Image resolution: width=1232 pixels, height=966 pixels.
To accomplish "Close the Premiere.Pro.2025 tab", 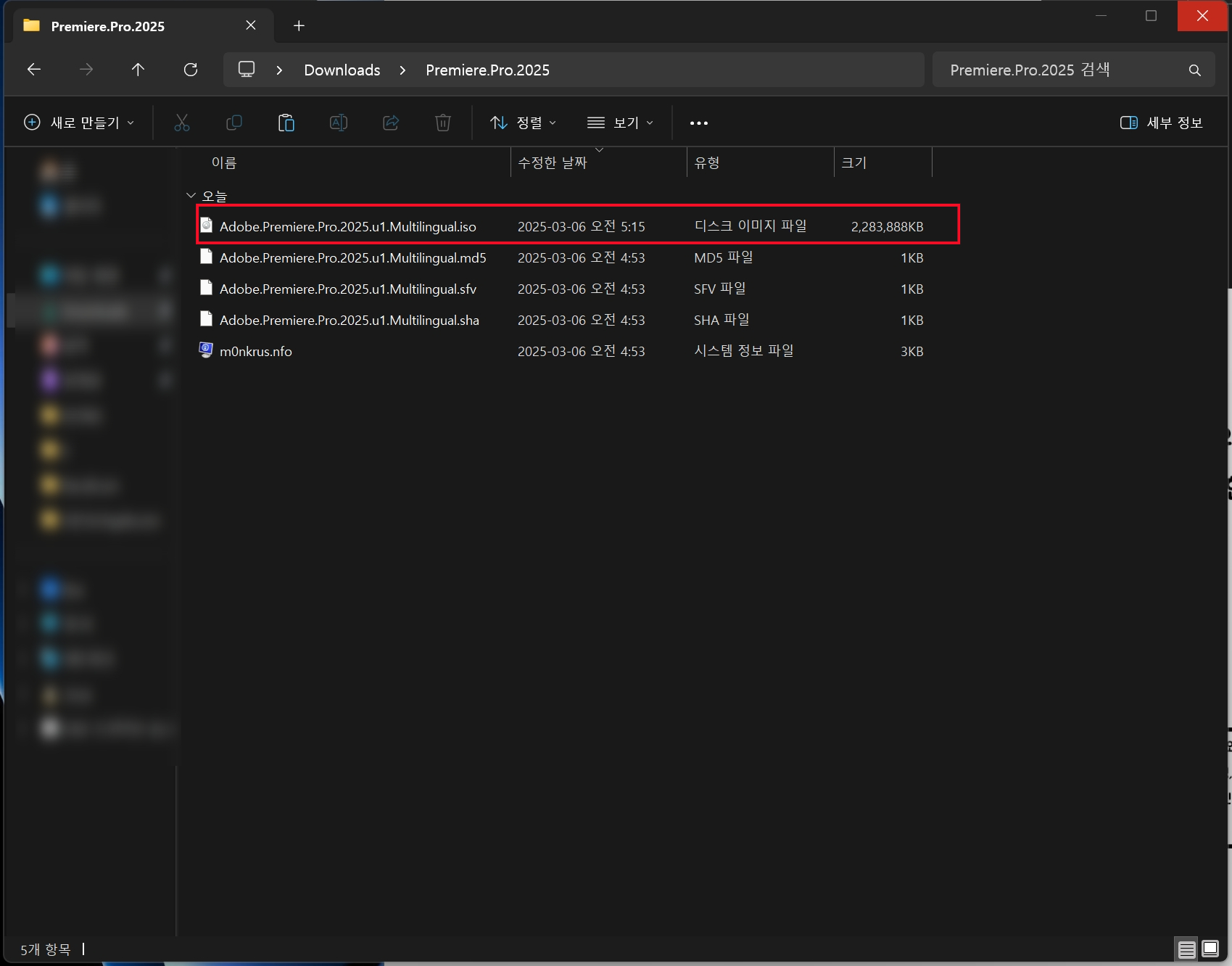I will [x=251, y=25].
